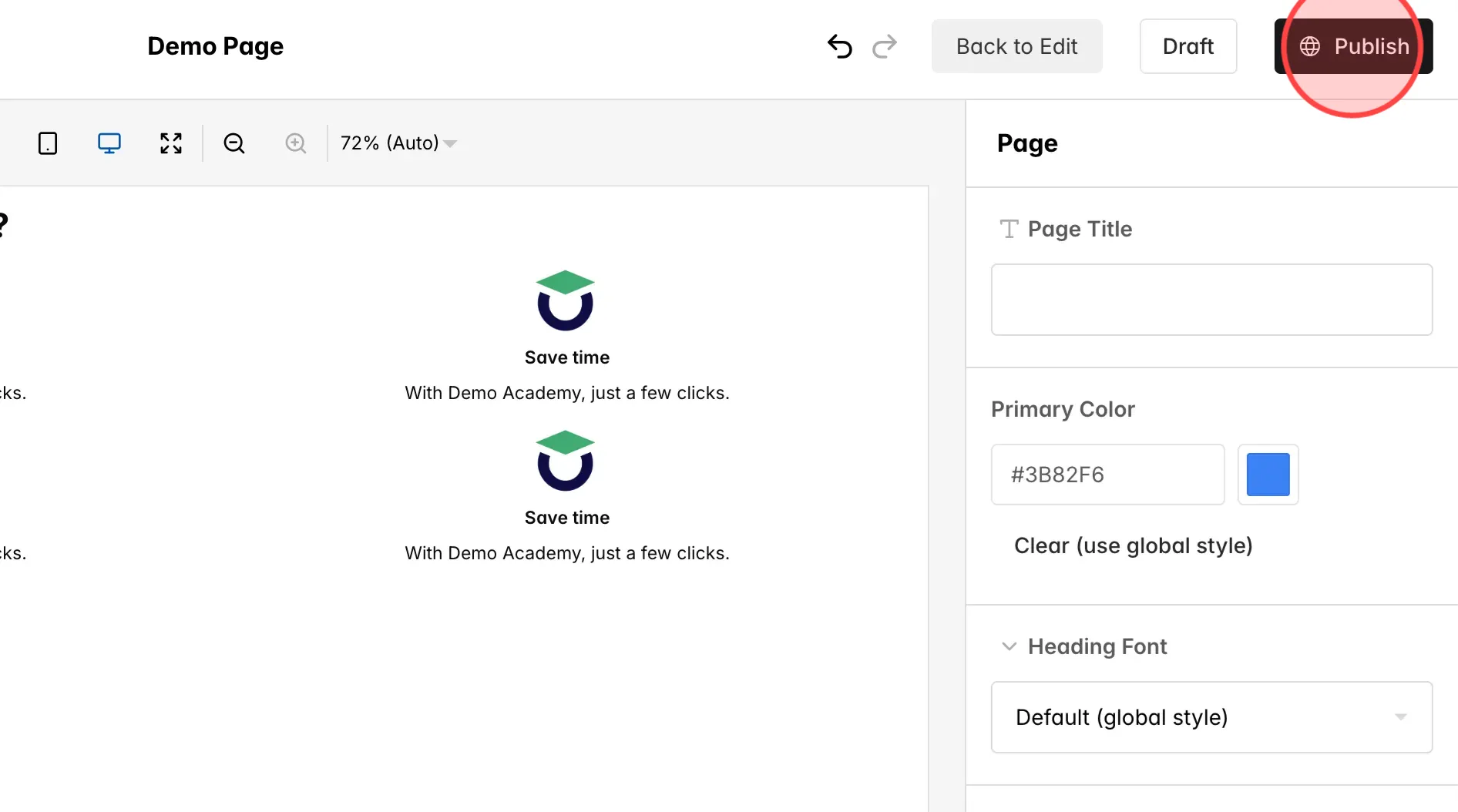Image resolution: width=1458 pixels, height=812 pixels.
Task: Click the Page panel heading
Action: [1027, 143]
